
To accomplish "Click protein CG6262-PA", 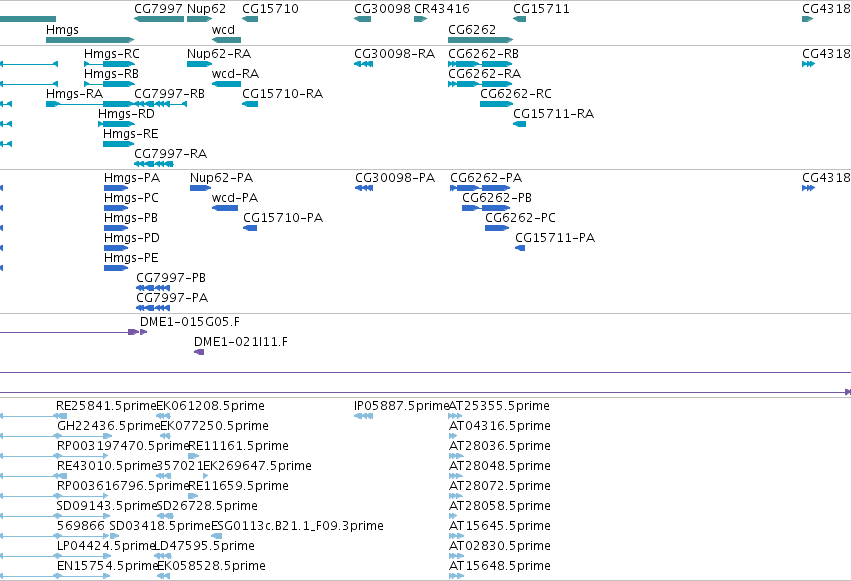I will (x=486, y=178).
